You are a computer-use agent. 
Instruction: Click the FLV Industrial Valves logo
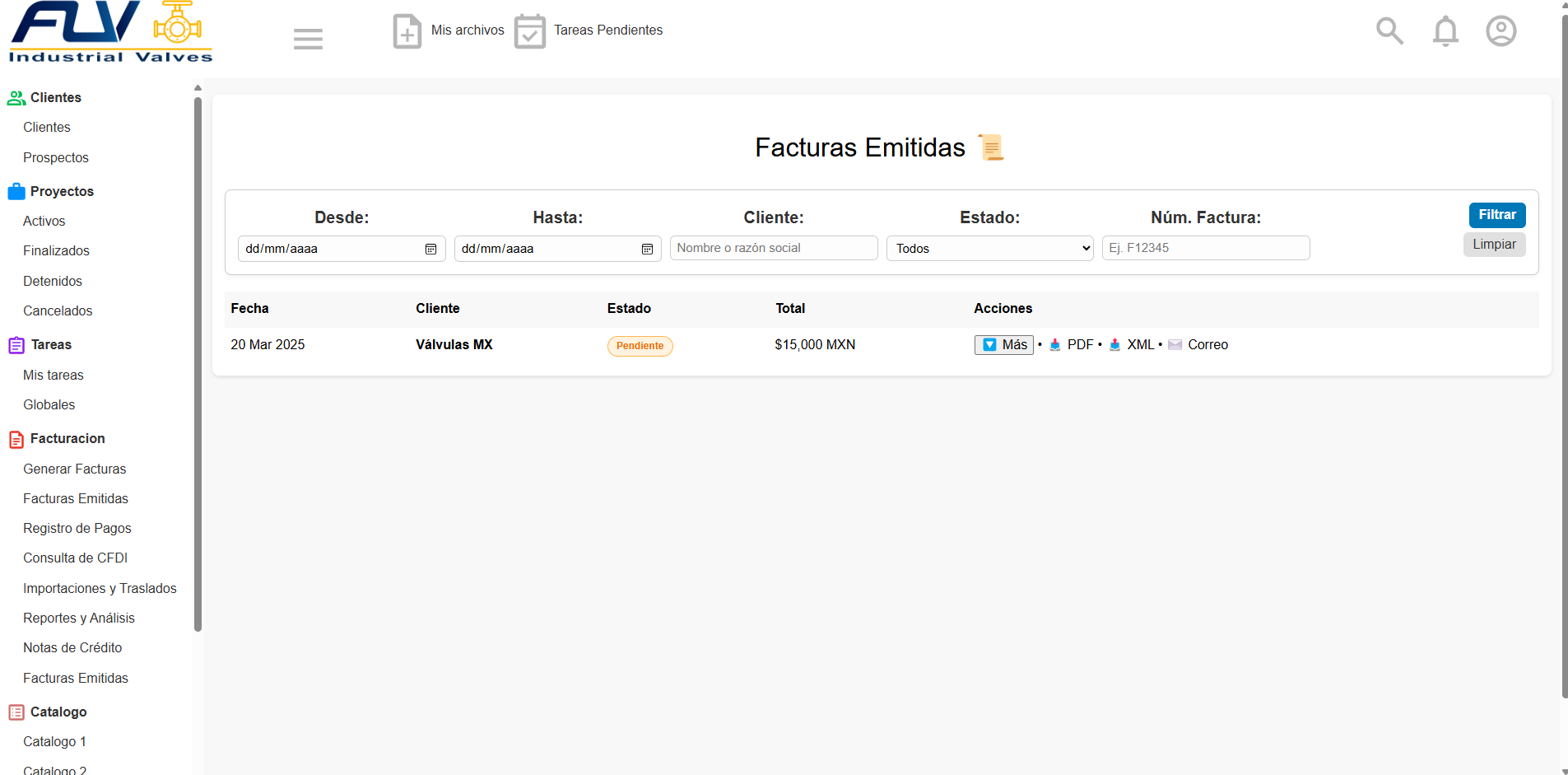(x=110, y=32)
